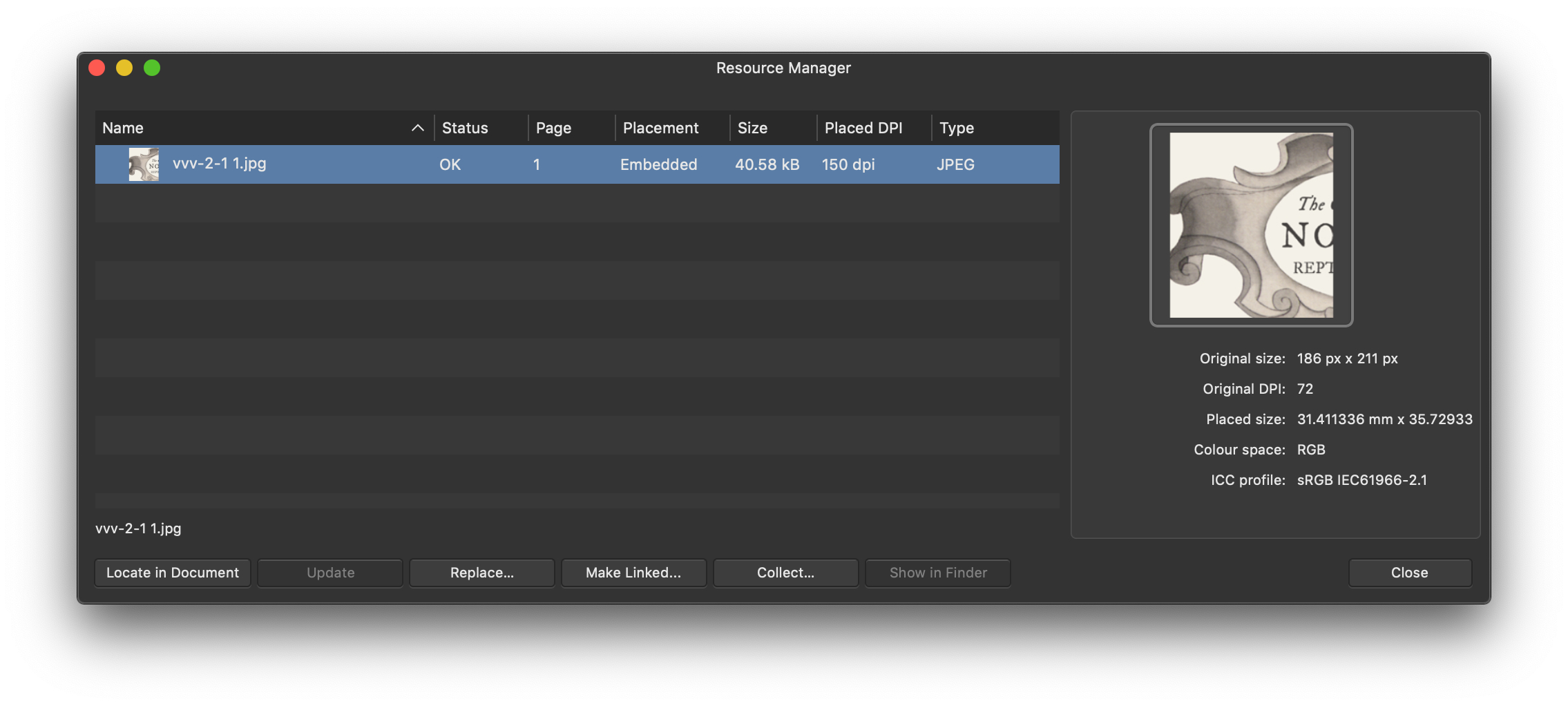Click the large image preview thumbnail
The height and width of the screenshot is (706, 1568).
(1251, 225)
